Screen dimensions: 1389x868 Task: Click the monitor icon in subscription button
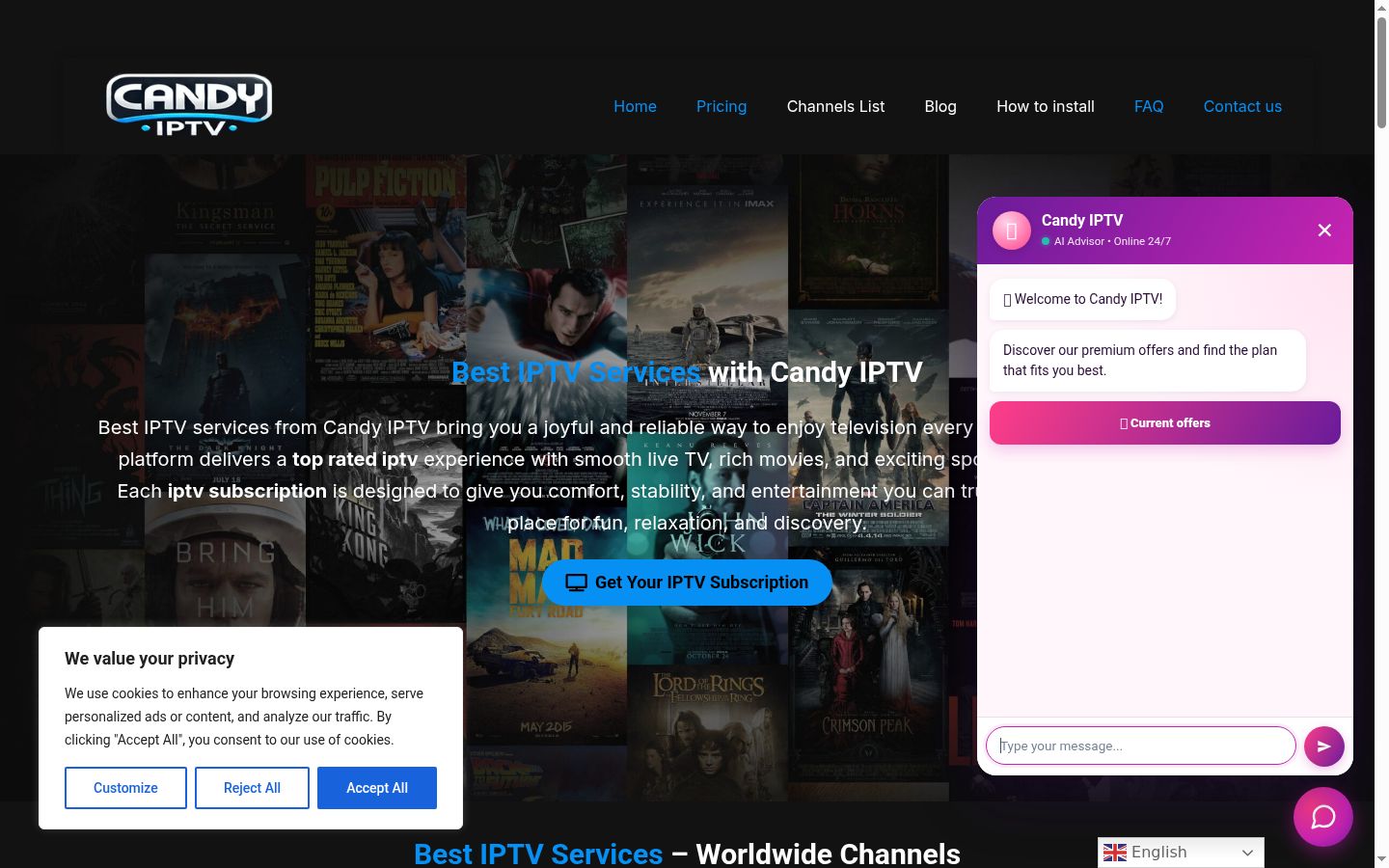click(576, 583)
